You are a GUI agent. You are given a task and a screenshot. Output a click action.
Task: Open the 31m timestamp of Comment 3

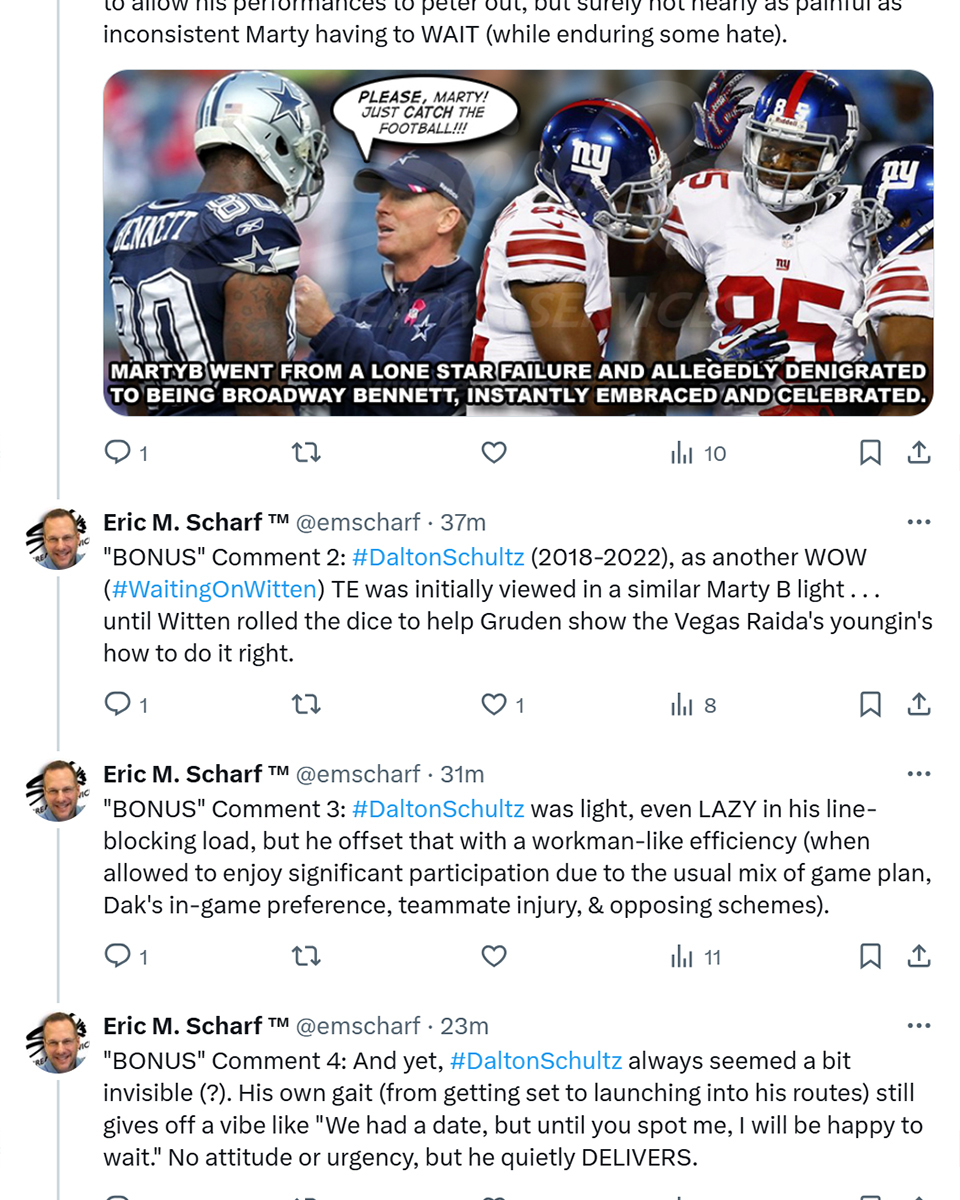(x=462, y=774)
